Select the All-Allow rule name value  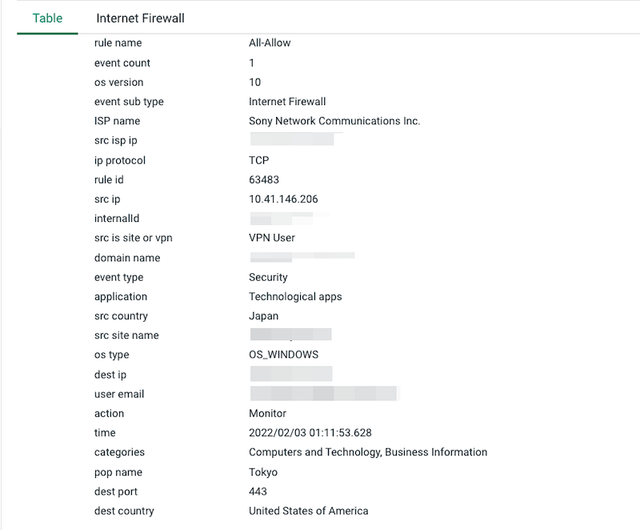point(269,43)
